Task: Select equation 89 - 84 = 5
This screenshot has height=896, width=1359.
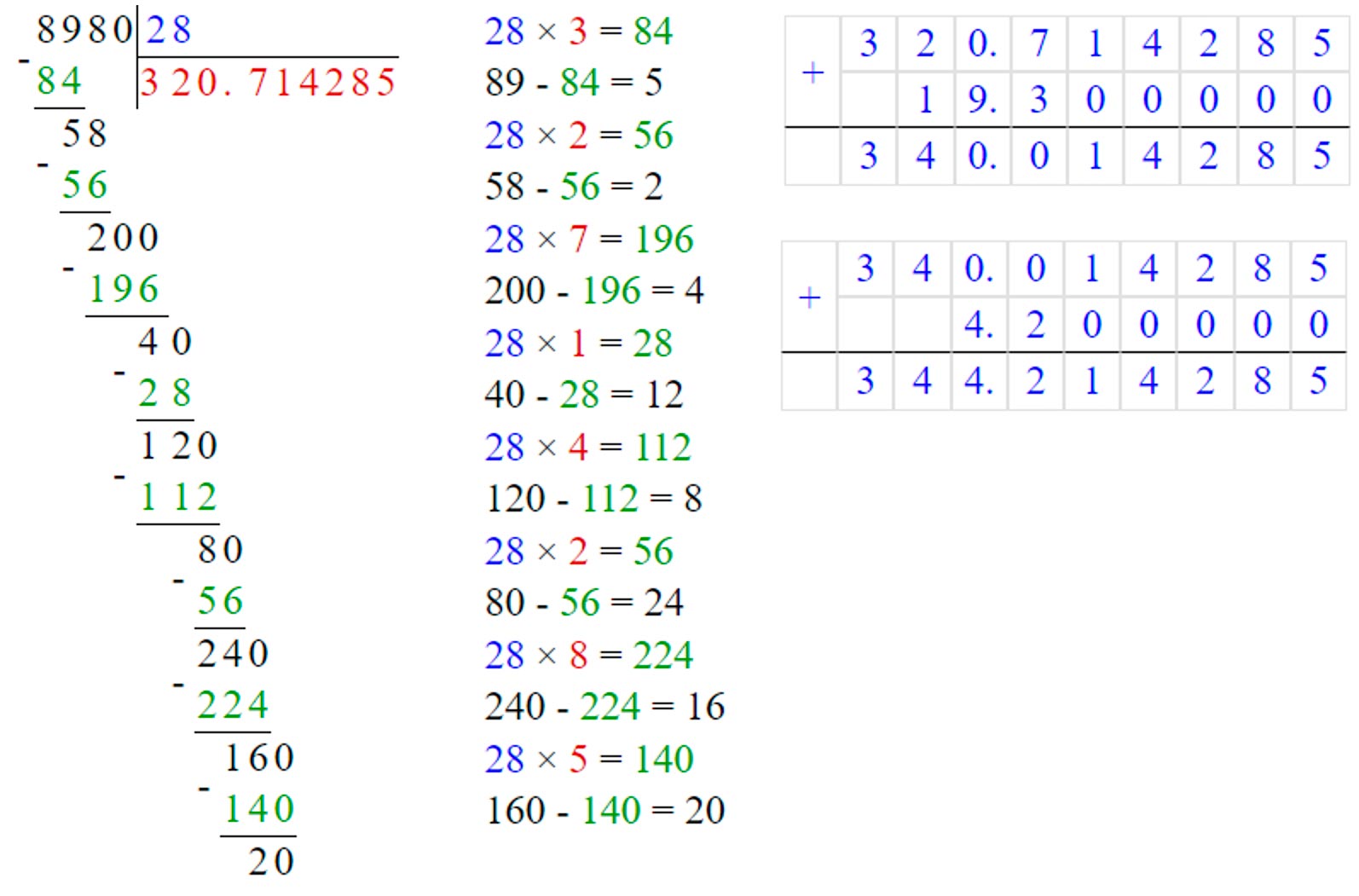Action: click(x=574, y=83)
